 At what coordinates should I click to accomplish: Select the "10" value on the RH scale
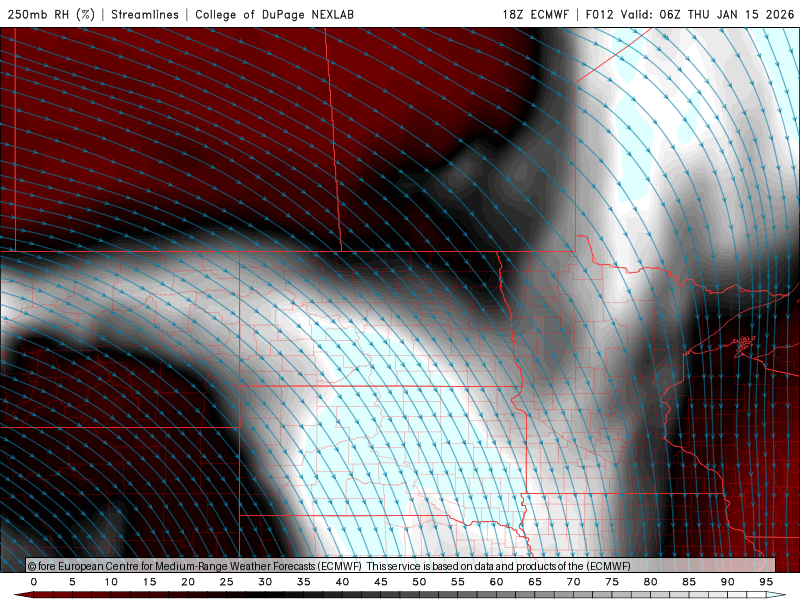click(x=111, y=582)
